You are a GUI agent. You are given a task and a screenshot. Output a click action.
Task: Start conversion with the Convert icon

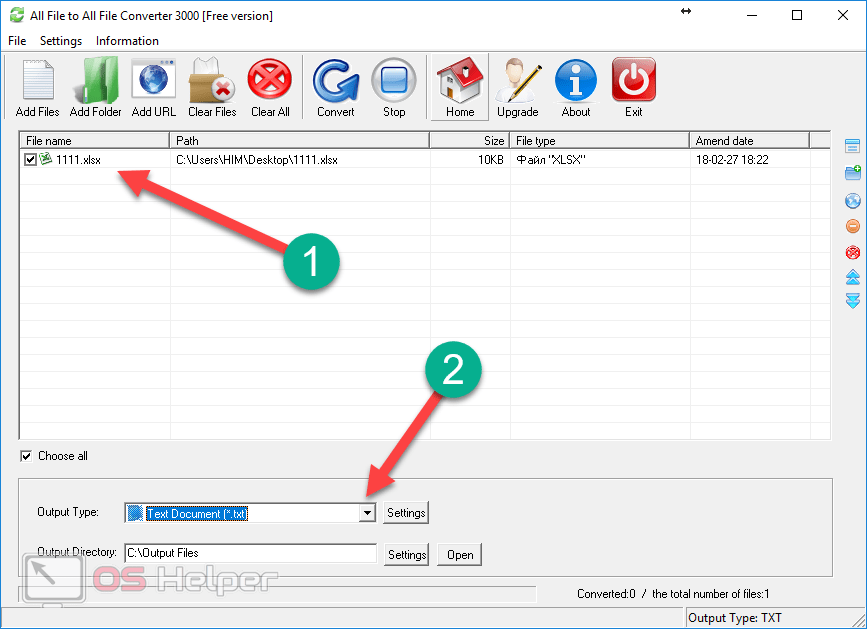[x=336, y=81]
